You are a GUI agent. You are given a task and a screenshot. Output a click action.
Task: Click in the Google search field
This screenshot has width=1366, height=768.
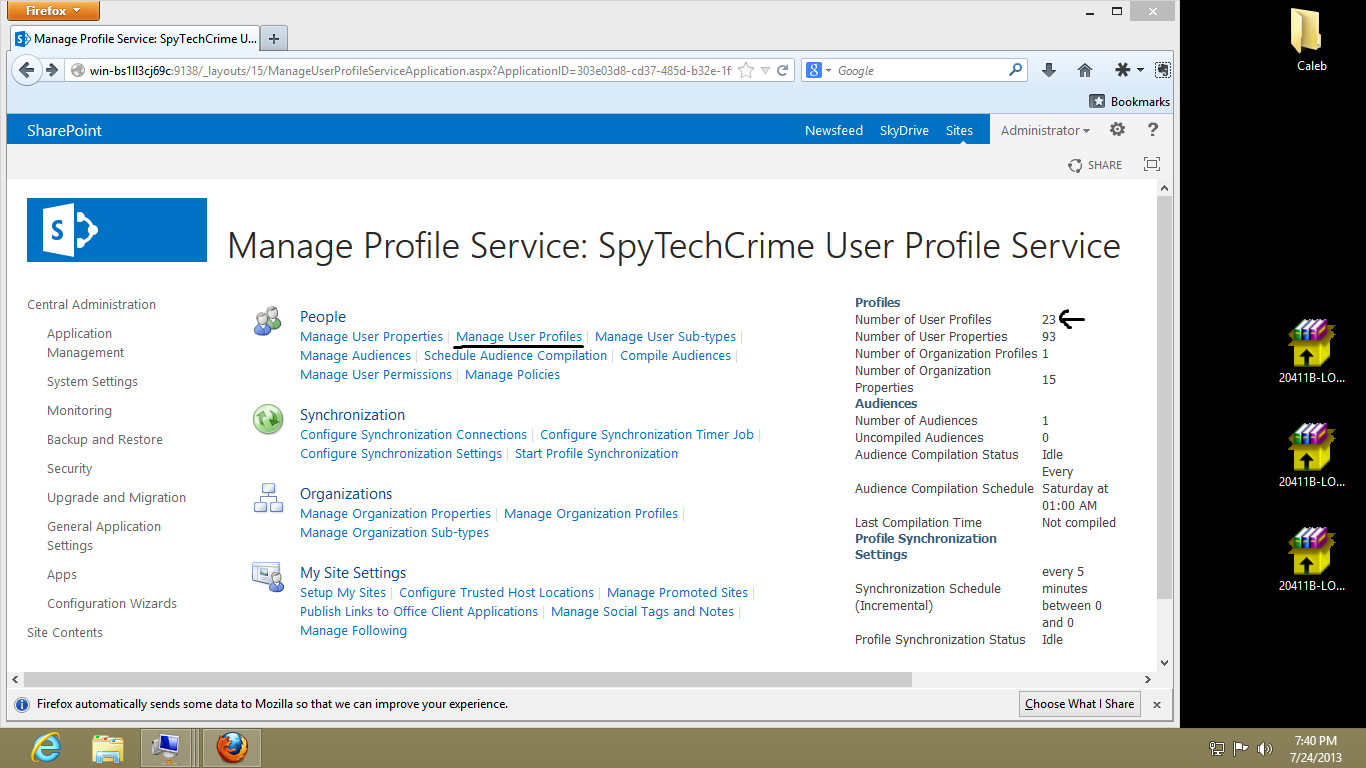coord(920,70)
